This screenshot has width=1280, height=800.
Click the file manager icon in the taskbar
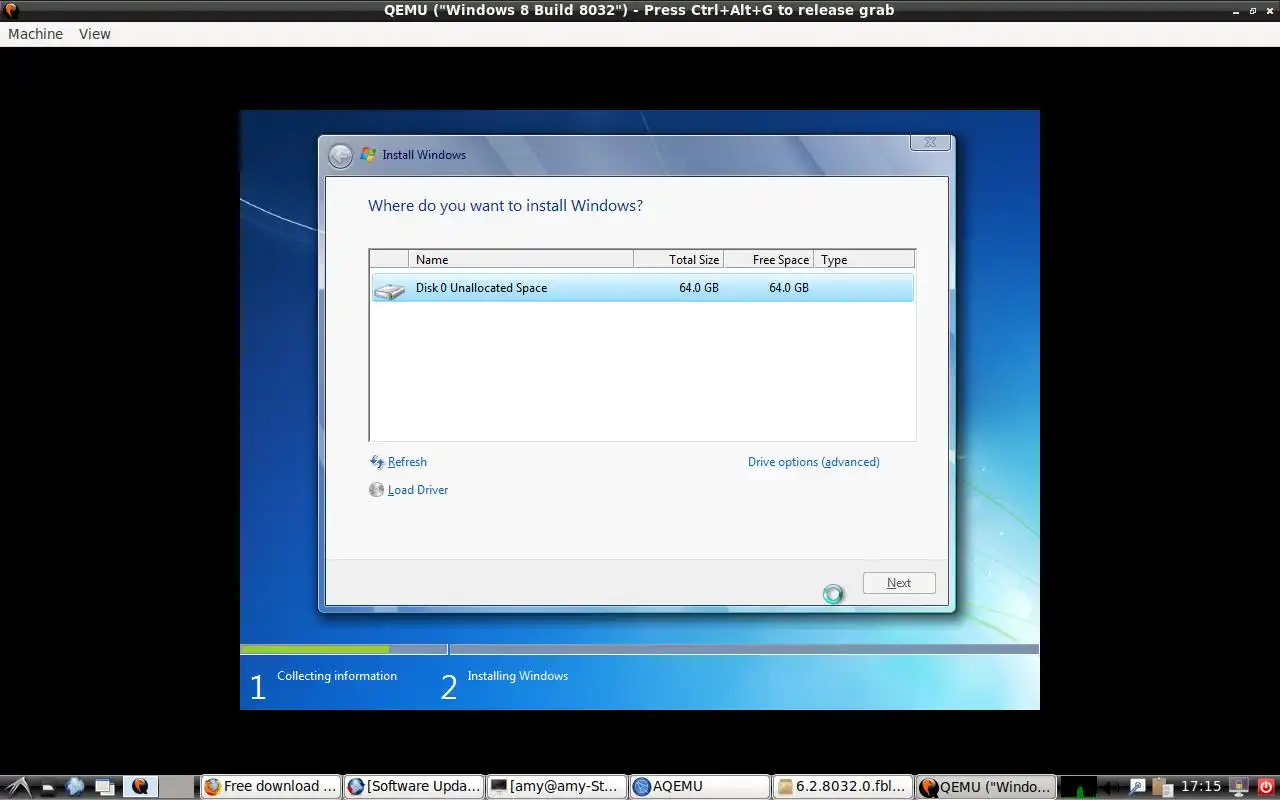(x=48, y=787)
